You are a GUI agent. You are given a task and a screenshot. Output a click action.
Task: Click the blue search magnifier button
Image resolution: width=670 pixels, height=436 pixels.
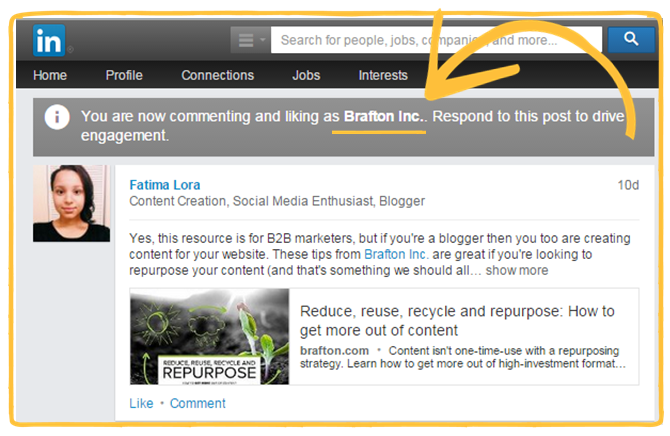pos(631,39)
